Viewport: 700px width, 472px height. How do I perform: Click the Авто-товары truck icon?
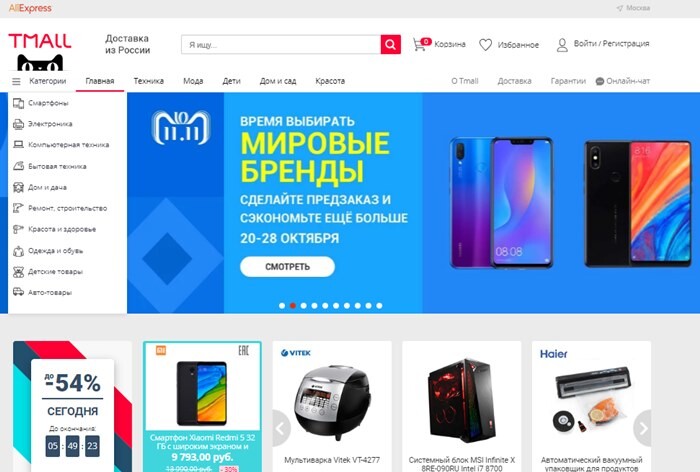[18, 292]
